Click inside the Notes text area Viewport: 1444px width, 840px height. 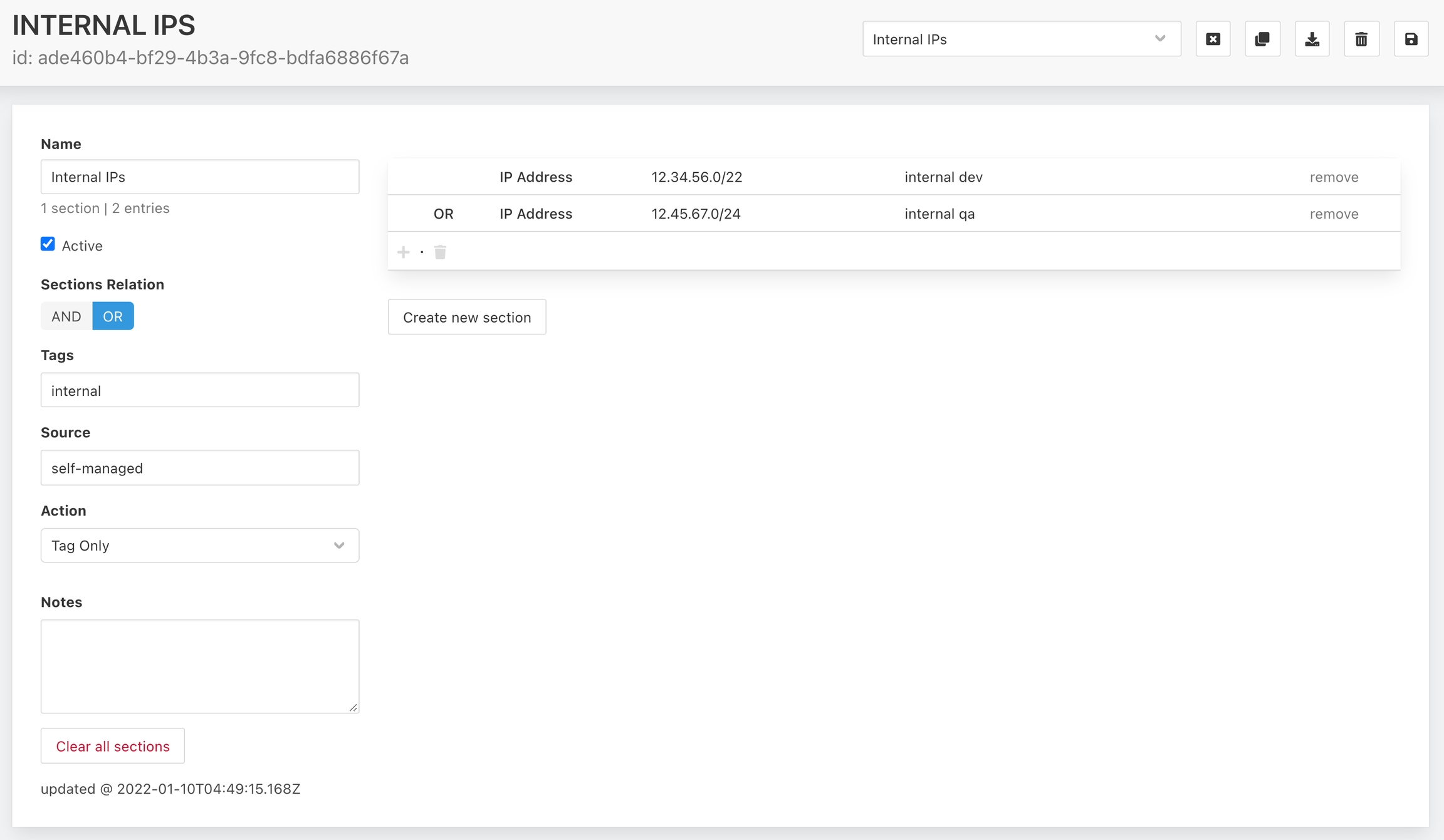tap(200, 666)
